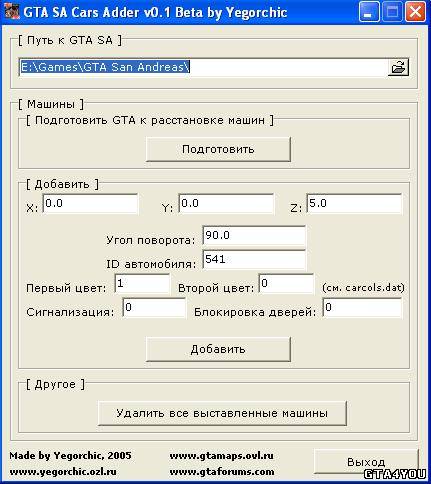
Task: Click the Второй цвет input field
Action: coord(286,283)
